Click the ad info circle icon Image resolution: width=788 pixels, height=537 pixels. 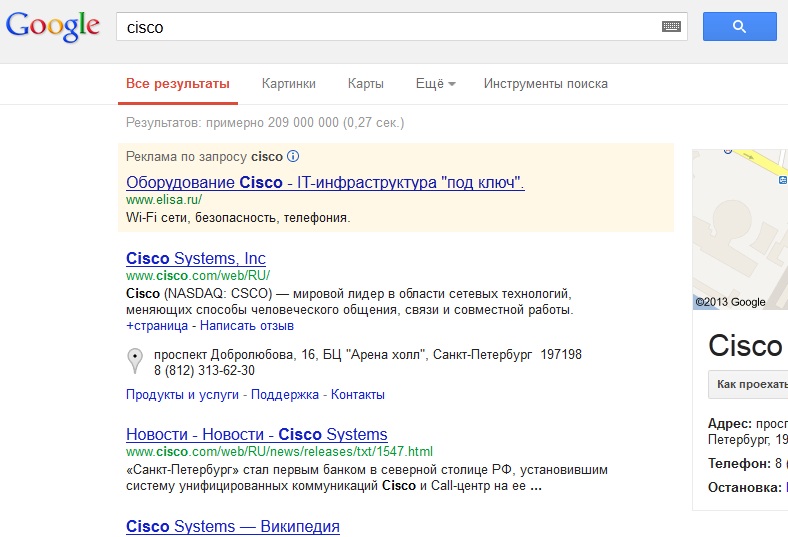tap(293, 156)
